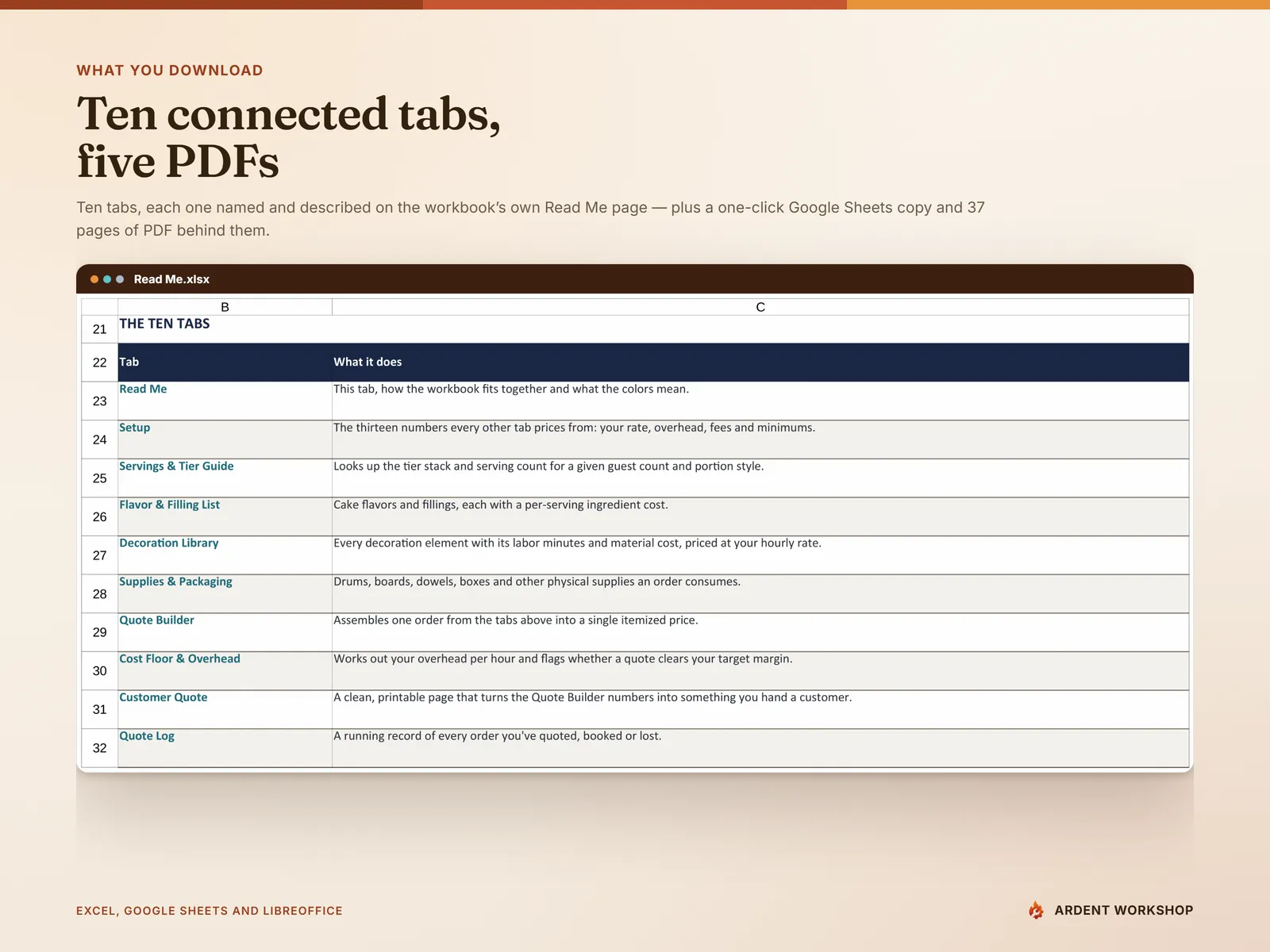Click the 'Ten connected tabs, five PDFs' headline
1270x952 pixels.
click(289, 137)
